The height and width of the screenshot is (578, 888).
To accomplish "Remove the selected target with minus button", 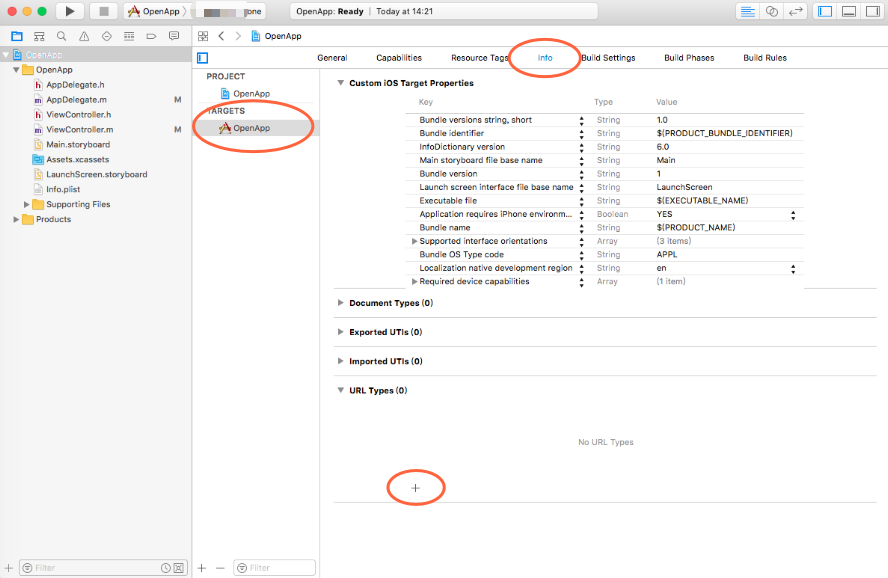I will 220,568.
